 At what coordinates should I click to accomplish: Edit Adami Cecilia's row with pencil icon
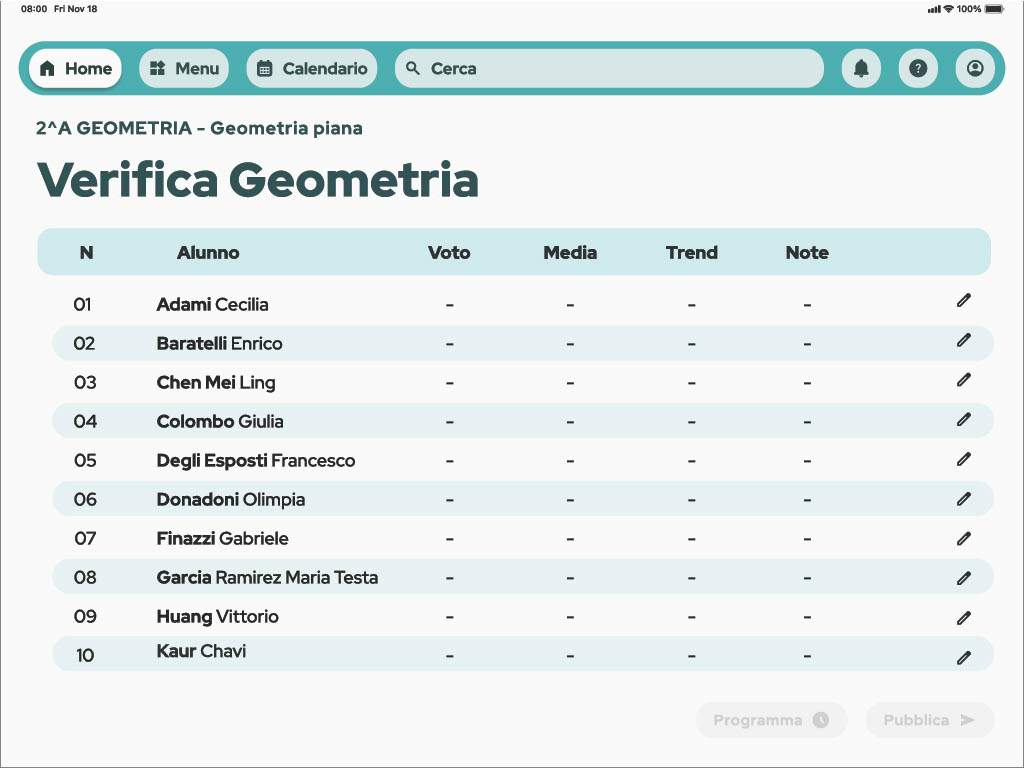[x=963, y=300]
